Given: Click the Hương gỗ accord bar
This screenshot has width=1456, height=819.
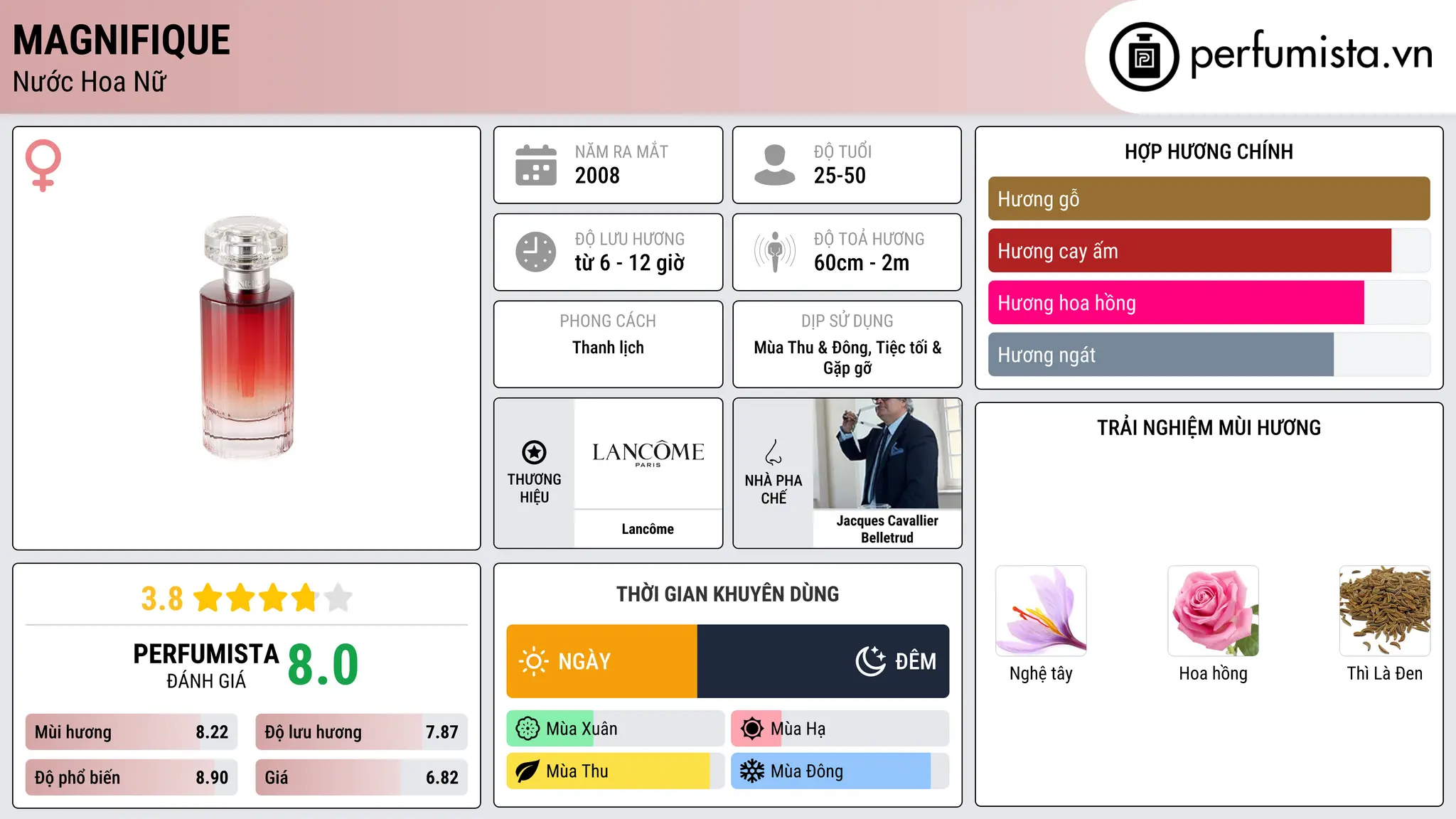Looking at the screenshot, I should coord(1209,199).
